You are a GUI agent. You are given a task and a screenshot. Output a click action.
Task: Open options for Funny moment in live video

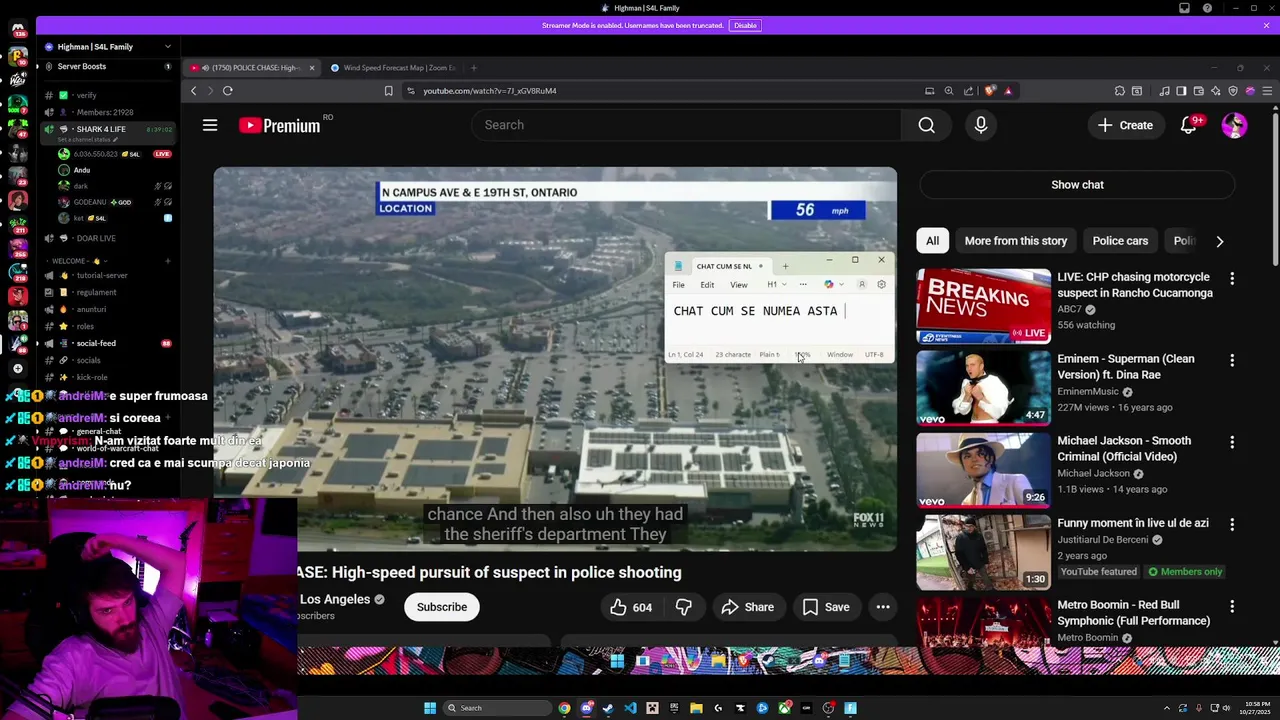[x=1232, y=524]
